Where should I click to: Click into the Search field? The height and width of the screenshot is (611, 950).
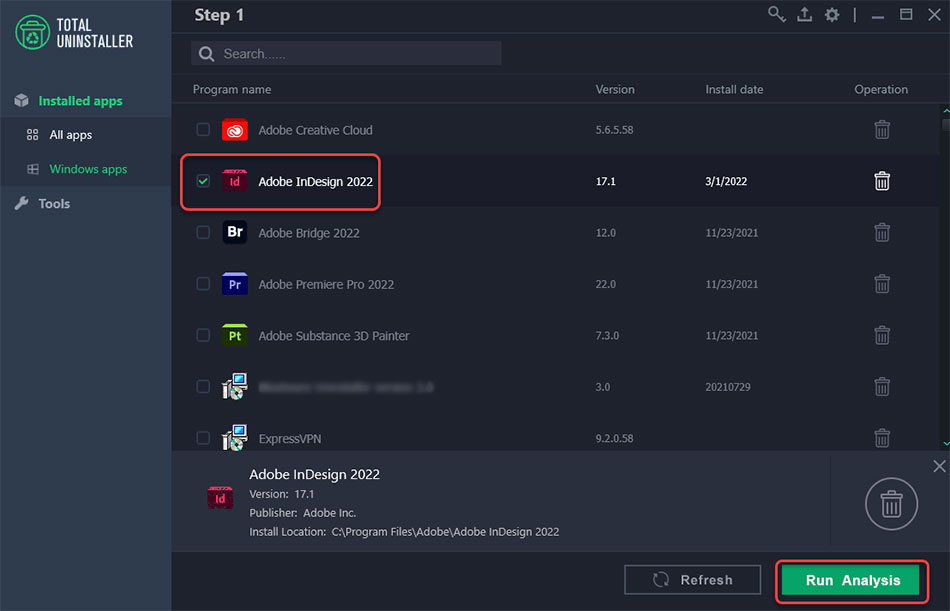pos(346,54)
